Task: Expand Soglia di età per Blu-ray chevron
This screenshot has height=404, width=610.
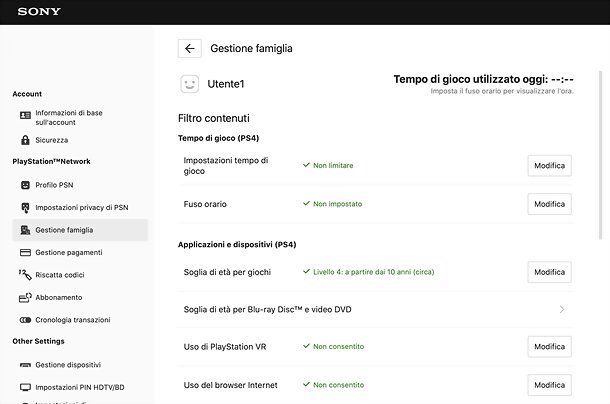Action: 562,309
